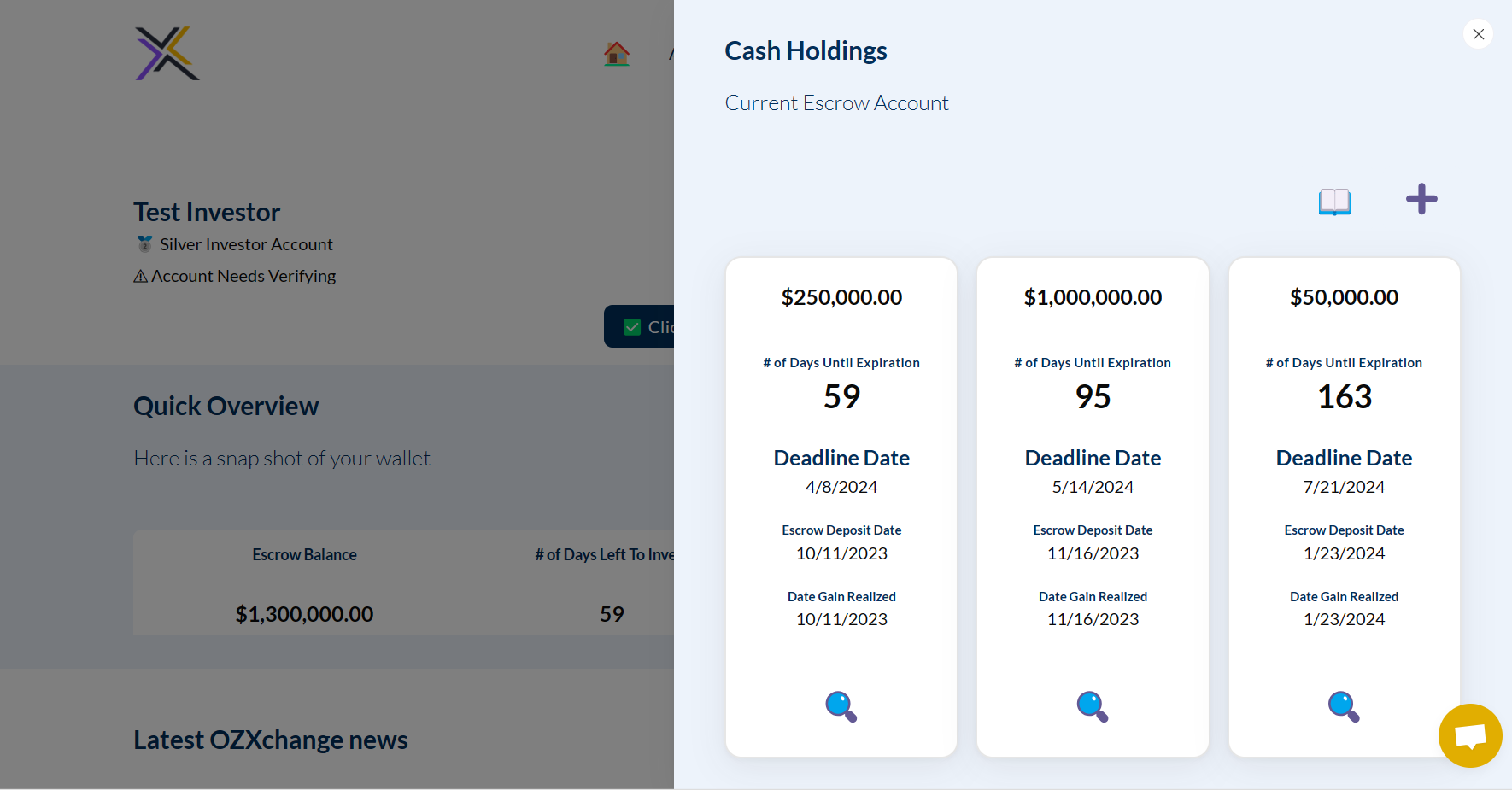This screenshot has width=1512, height=790.
Task: Inspect the $50,000.00 holding via magnifier
Action: (x=1343, y=706)
